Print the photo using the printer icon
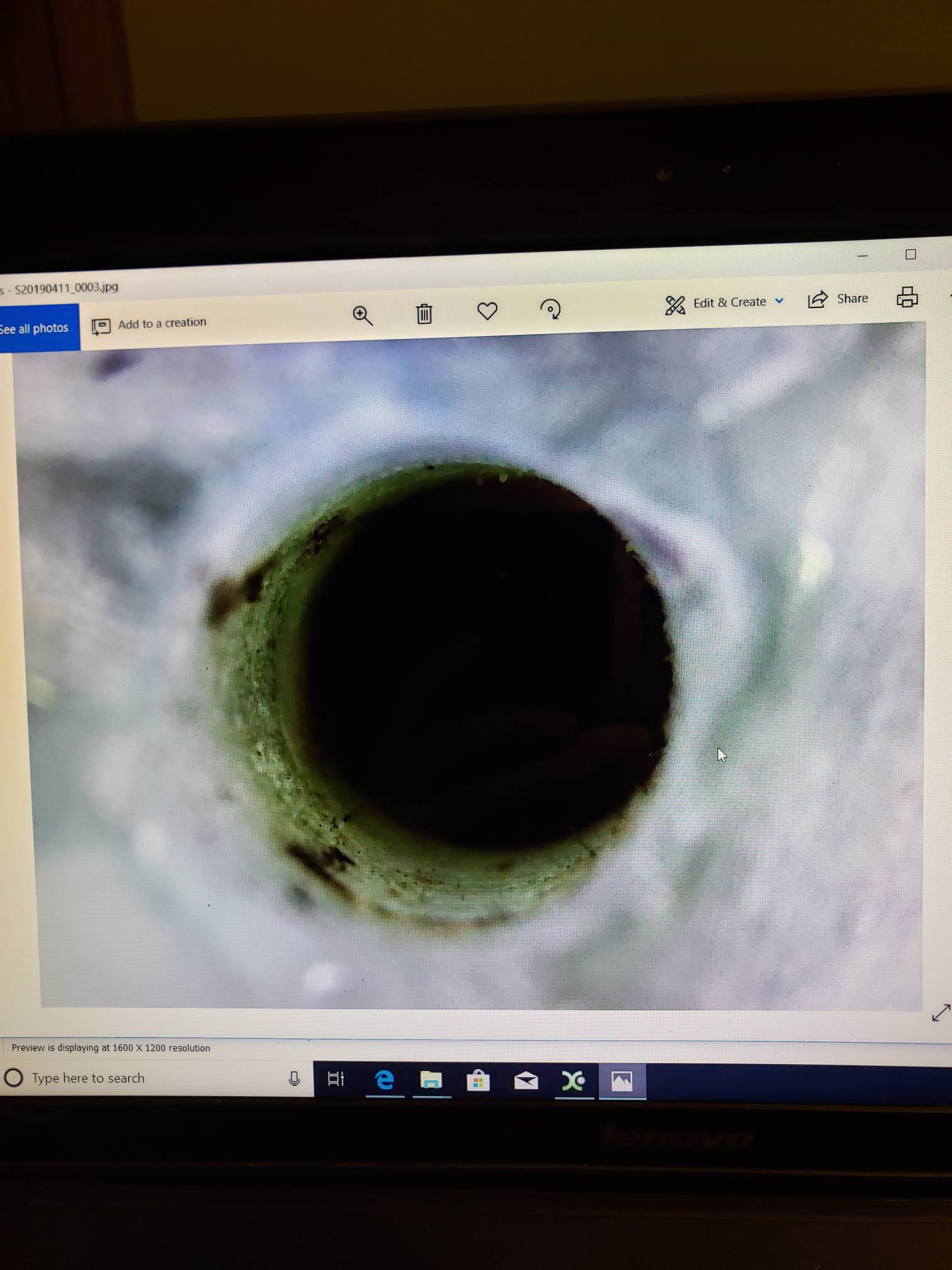This screenshot has width=952, height=1270. click(x=907, y=297)
